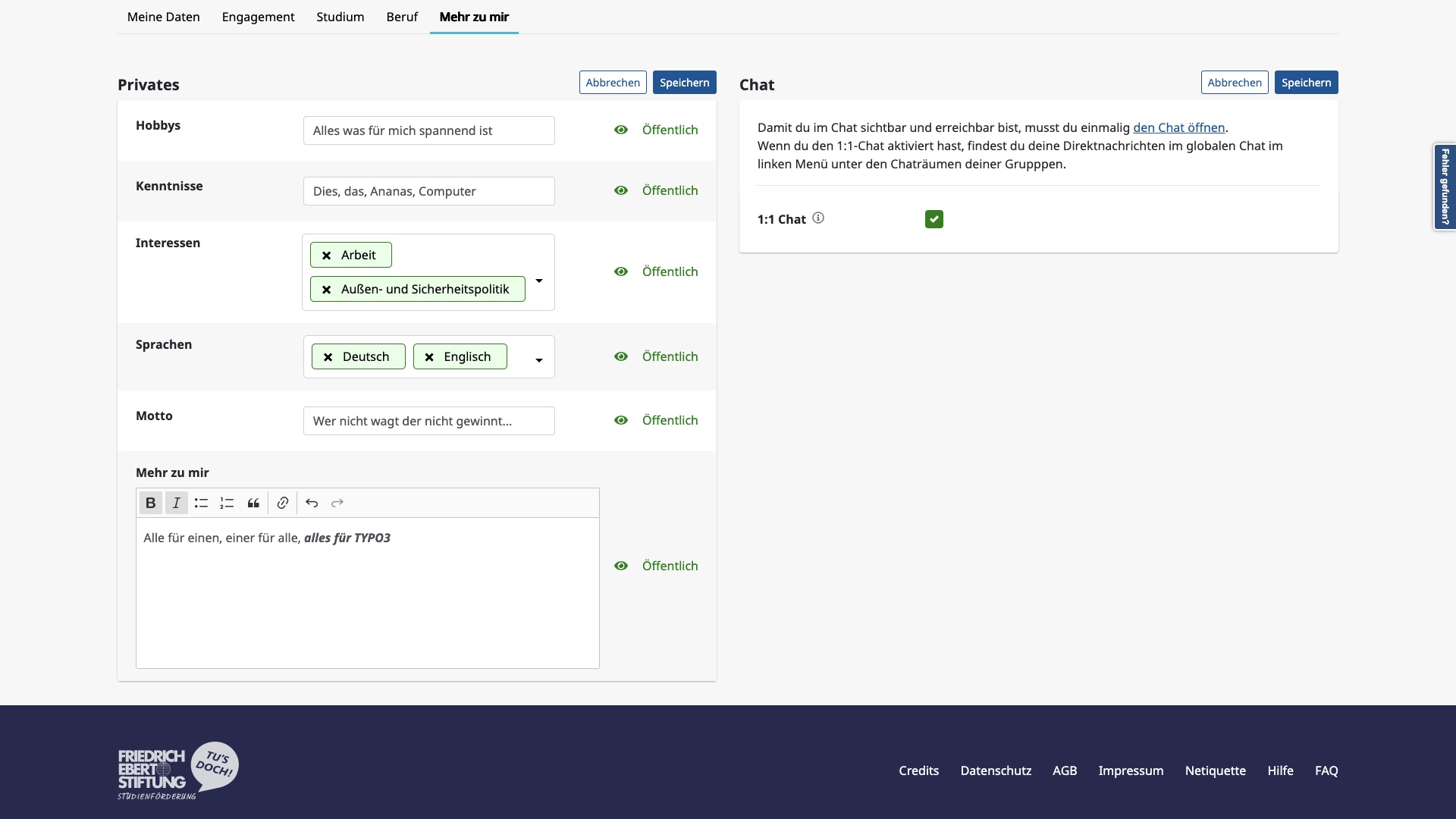1456x819 pixels.
Task: Switch to Meine Daten tab
Action: tap(164, 17)
